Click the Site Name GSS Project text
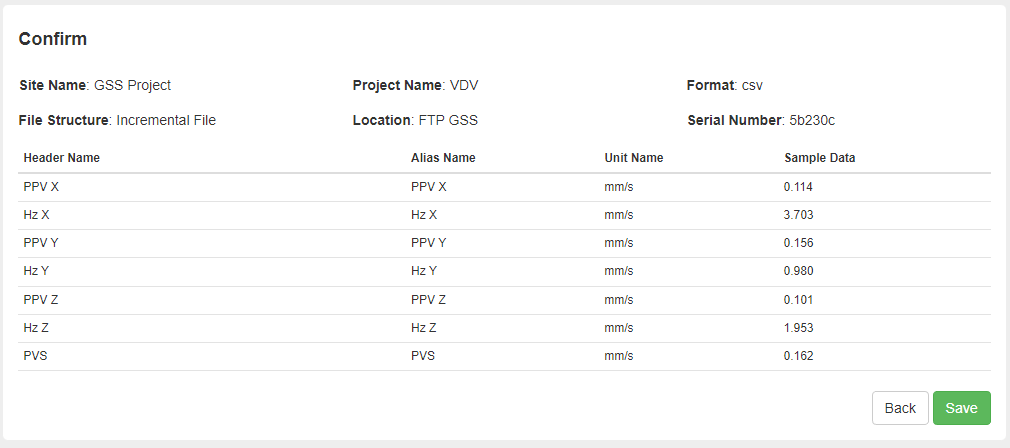The height and width of the screenshot is (448, 1010). (x=95, y=85)
